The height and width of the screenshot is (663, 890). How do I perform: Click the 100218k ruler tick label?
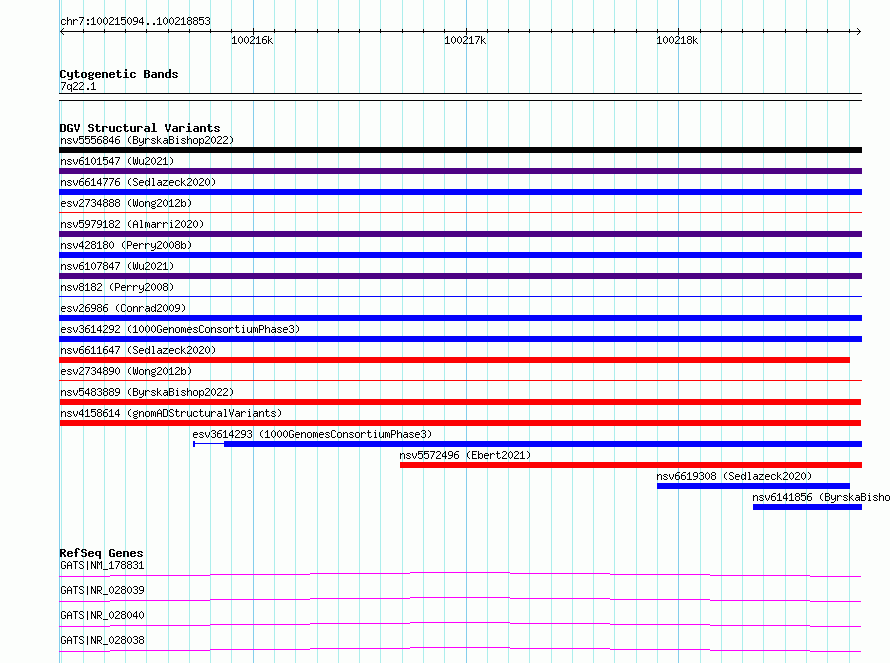click(x=677, y=40)
